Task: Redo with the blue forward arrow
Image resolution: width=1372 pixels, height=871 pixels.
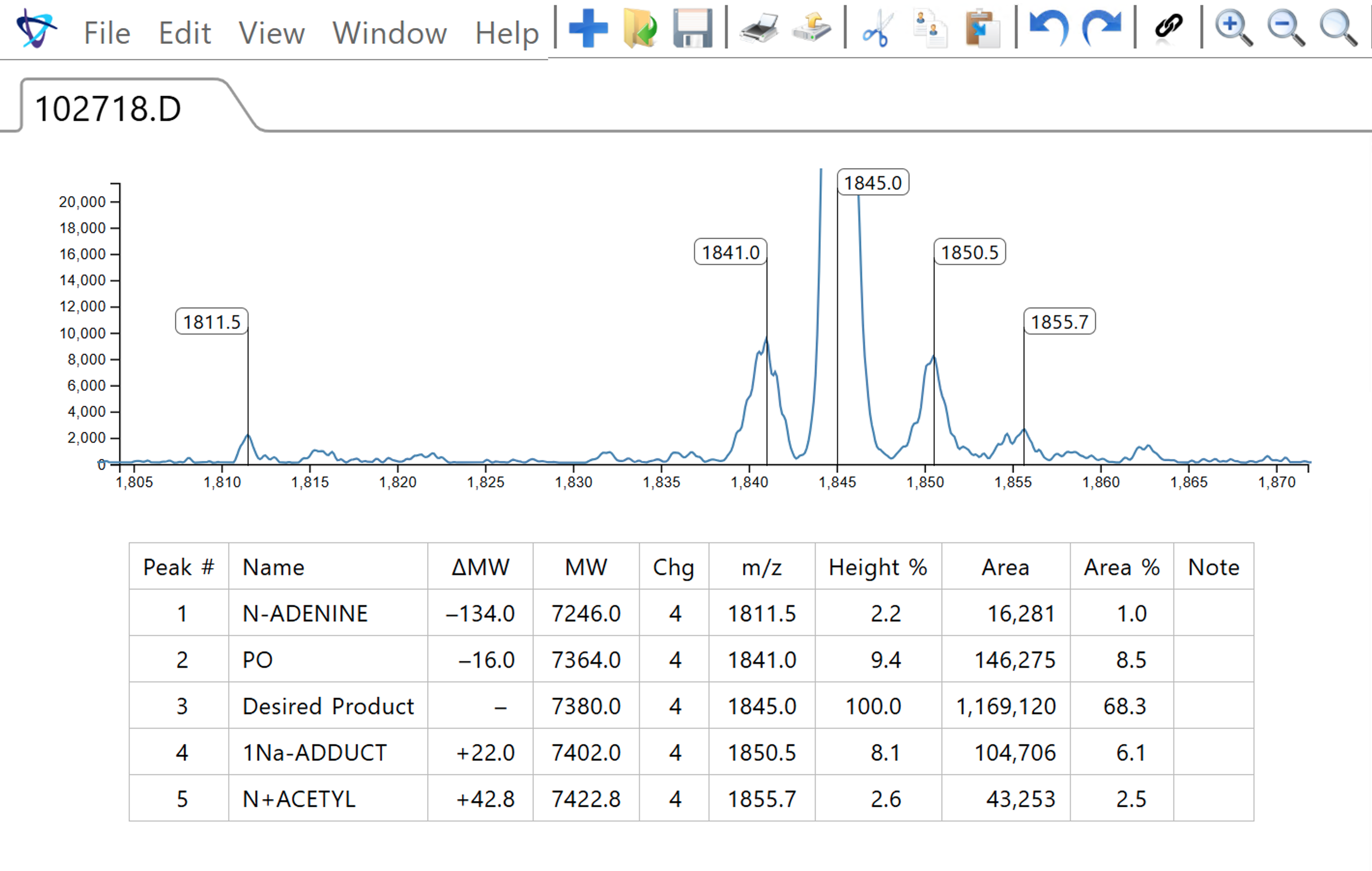Action: pos(1102,29)
